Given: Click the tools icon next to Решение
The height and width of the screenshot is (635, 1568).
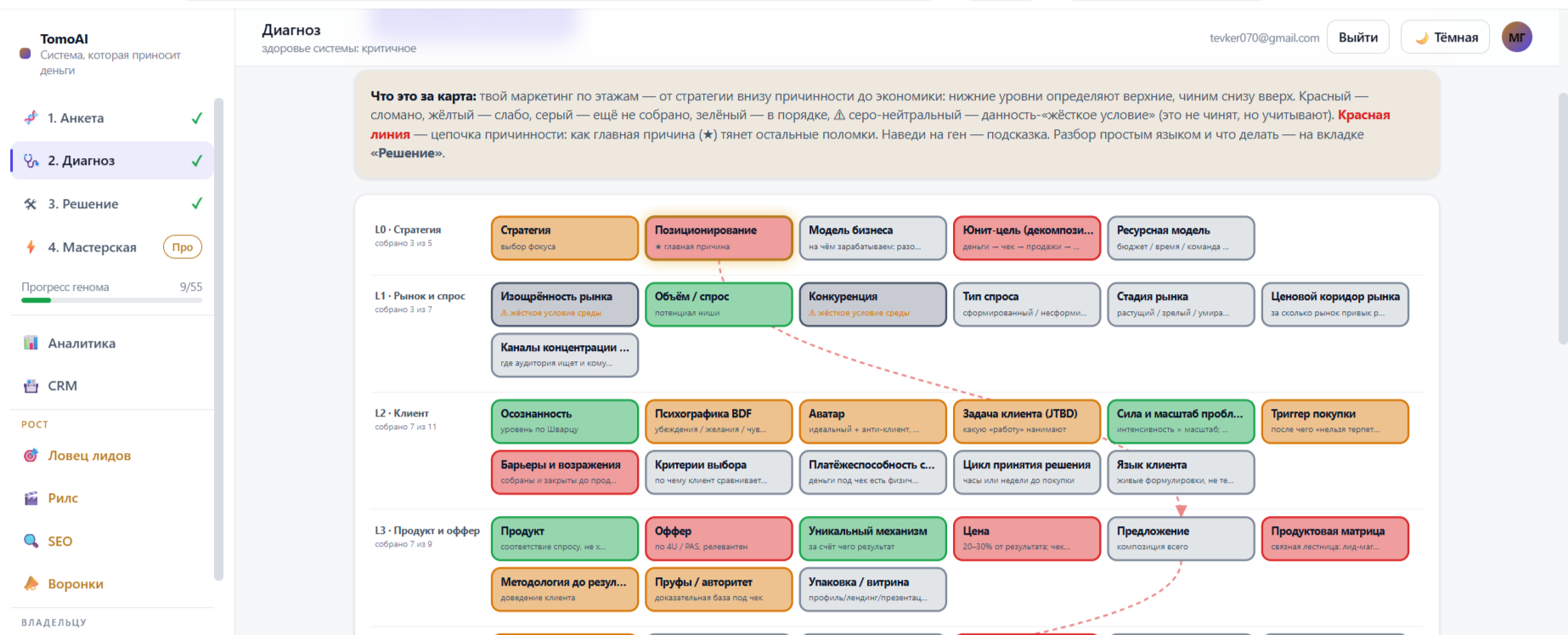Looking at the screenshot, I should coord(31,204).
